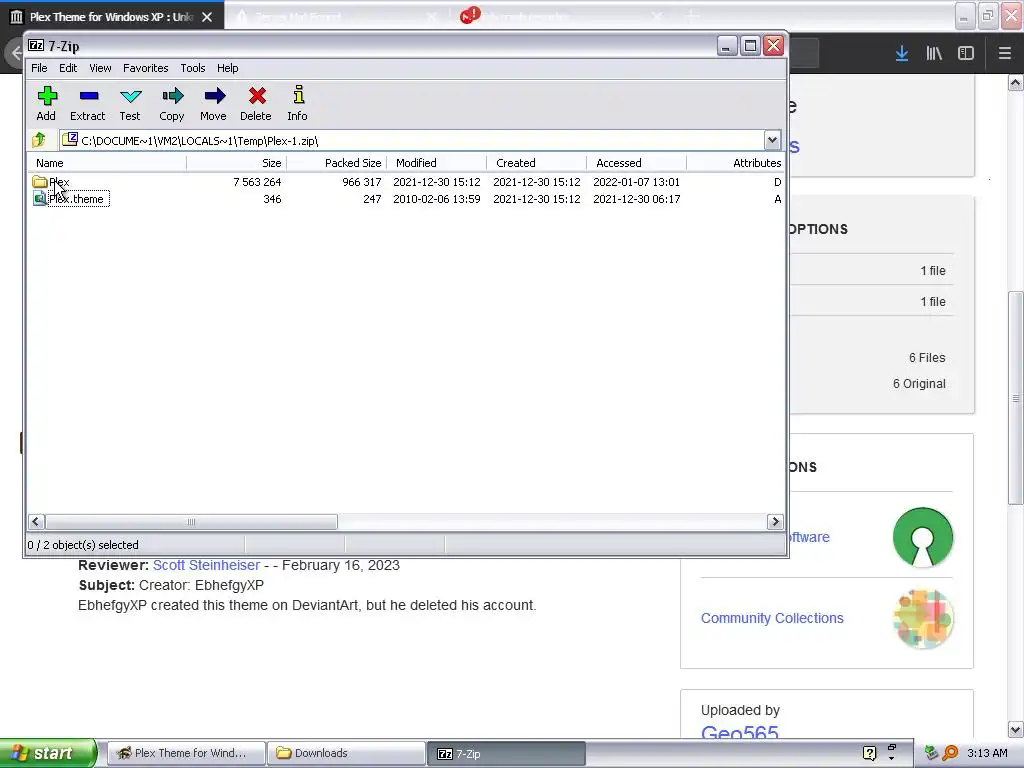
Task: Click the network system tray icon
Action: pos(931,753)
